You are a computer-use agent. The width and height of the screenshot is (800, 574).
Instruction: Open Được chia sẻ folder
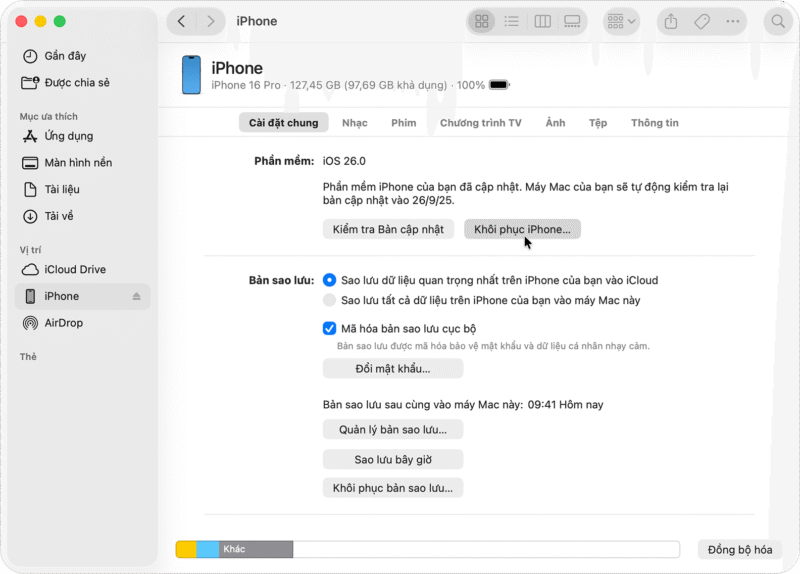click(x=83, y=83)
